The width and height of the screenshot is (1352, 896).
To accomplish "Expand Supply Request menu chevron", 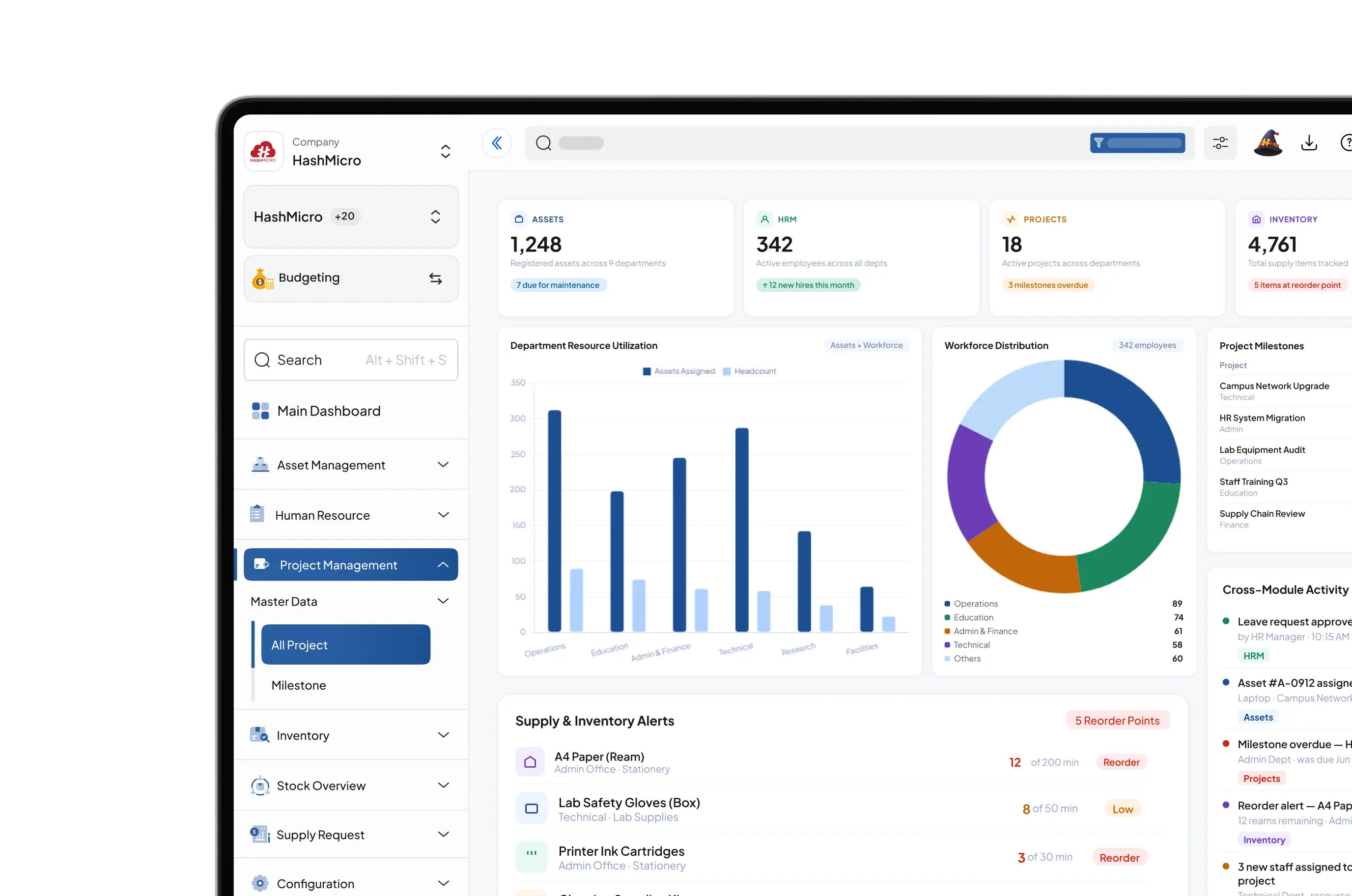I will pyautogui.click(x=443, y=834).
